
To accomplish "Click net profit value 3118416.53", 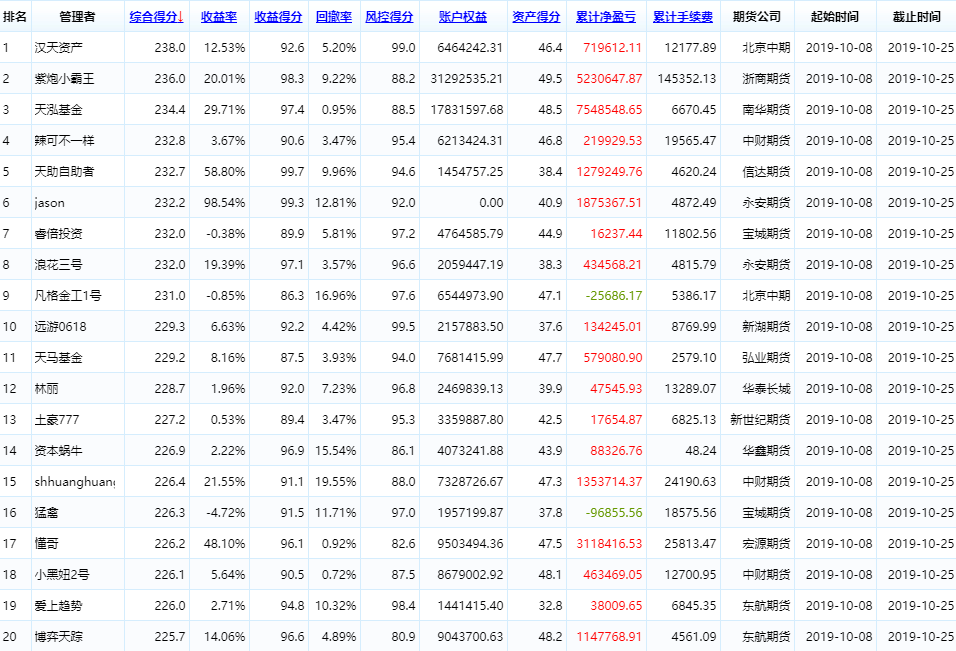I will click(x=609, y=544).
